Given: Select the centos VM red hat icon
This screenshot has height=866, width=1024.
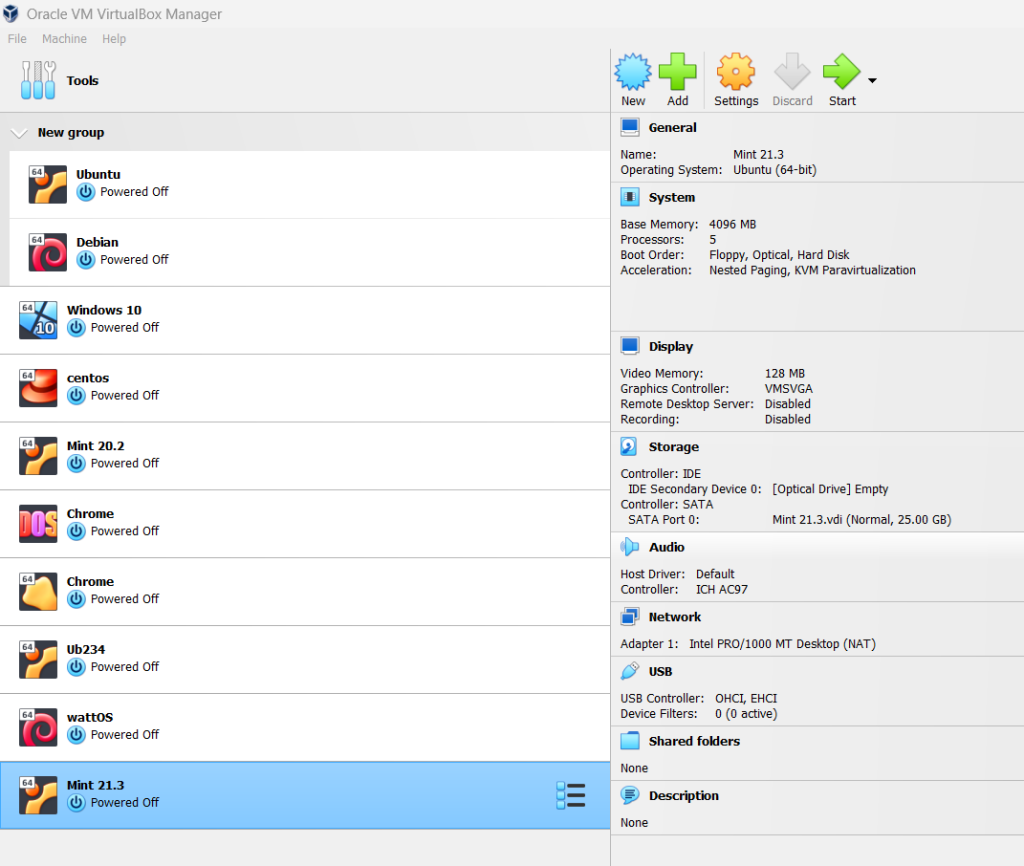Looking at the screenshot, I should [x=38, y=388].
